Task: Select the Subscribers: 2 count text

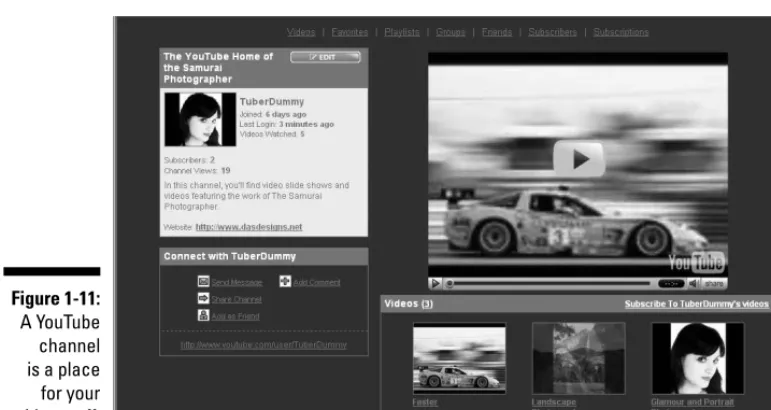Action: click(189, 160)
